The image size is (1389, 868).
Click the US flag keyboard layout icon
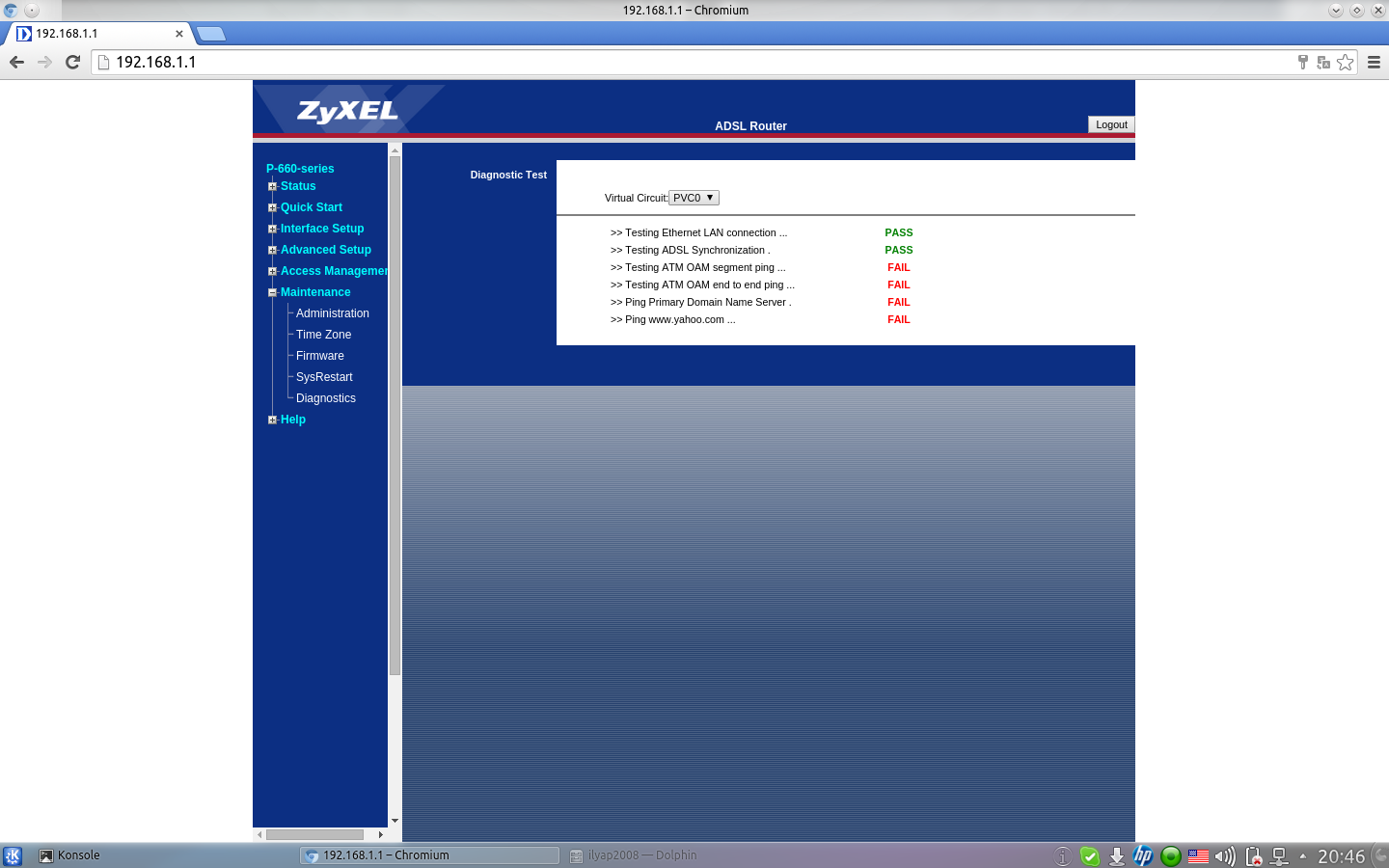1198,855
